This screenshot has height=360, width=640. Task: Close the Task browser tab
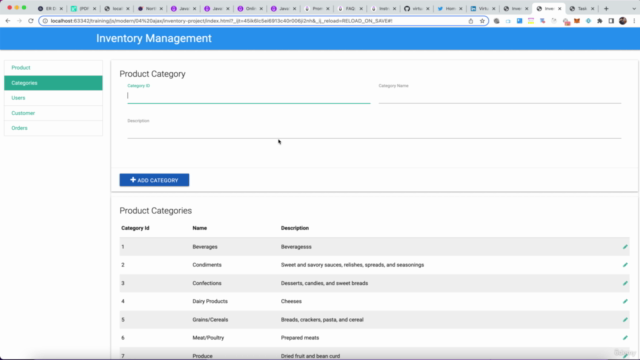tap(593, 9)
